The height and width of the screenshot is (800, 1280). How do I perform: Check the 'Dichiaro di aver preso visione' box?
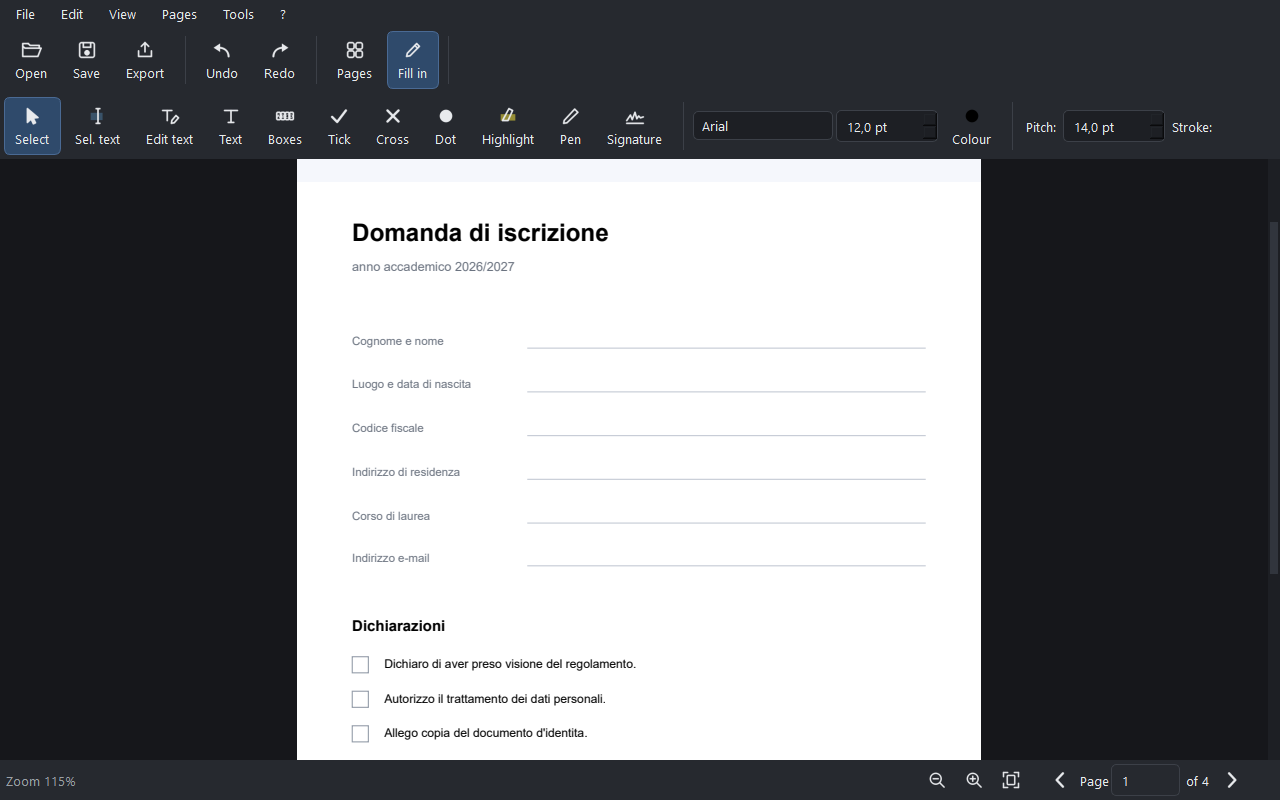click(x=360, y=665)
